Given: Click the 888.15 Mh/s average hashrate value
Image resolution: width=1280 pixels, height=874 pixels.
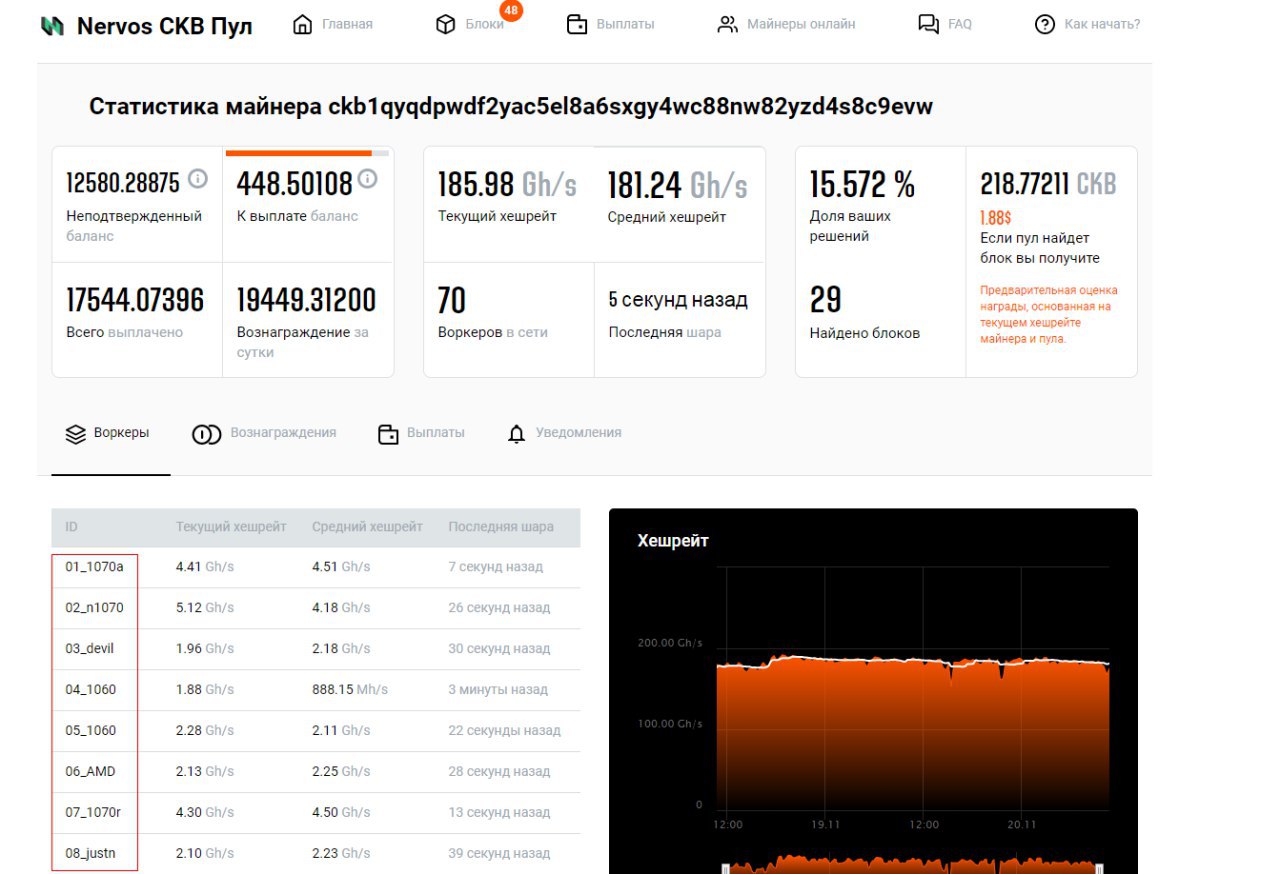Looking at the screenshot, I should [x=350, y=690].
